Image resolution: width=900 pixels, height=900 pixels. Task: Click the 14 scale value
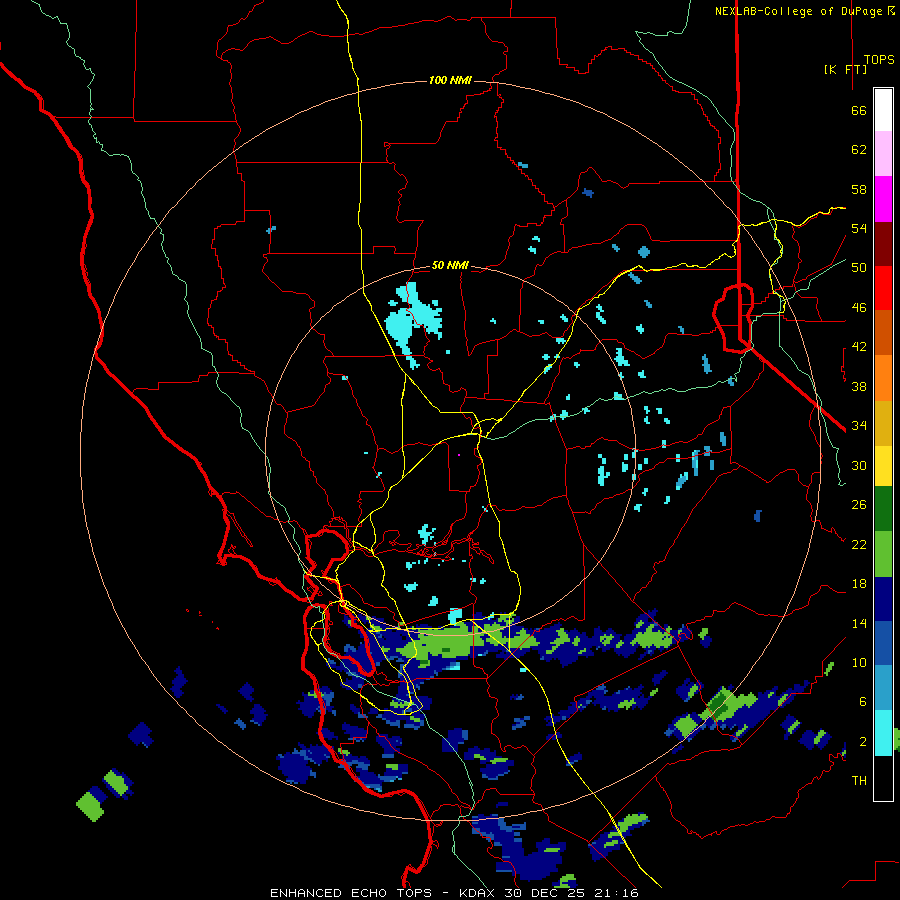pos(859,623)
